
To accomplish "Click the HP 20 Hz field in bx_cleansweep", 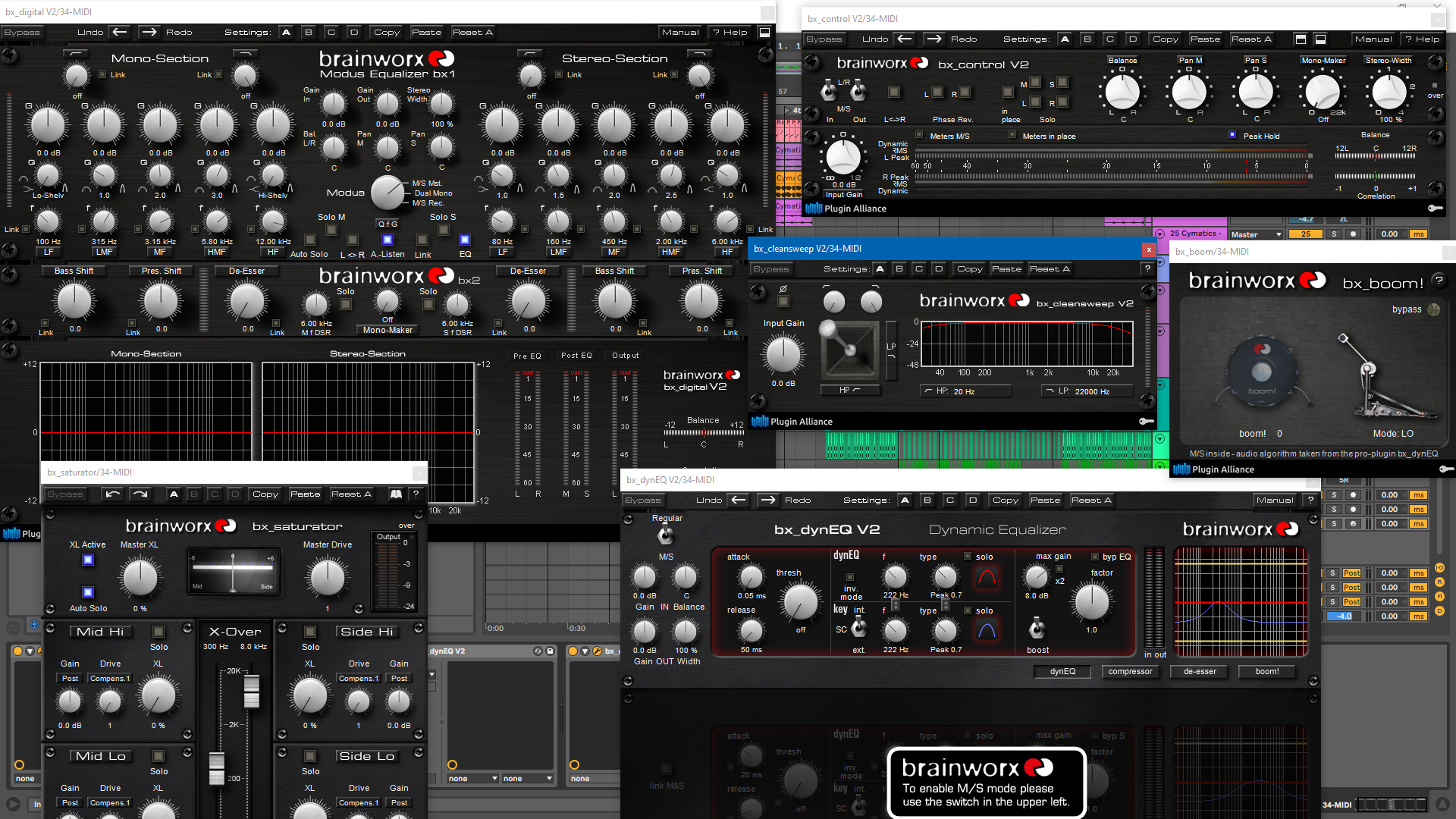I will (x=965, y=391).
